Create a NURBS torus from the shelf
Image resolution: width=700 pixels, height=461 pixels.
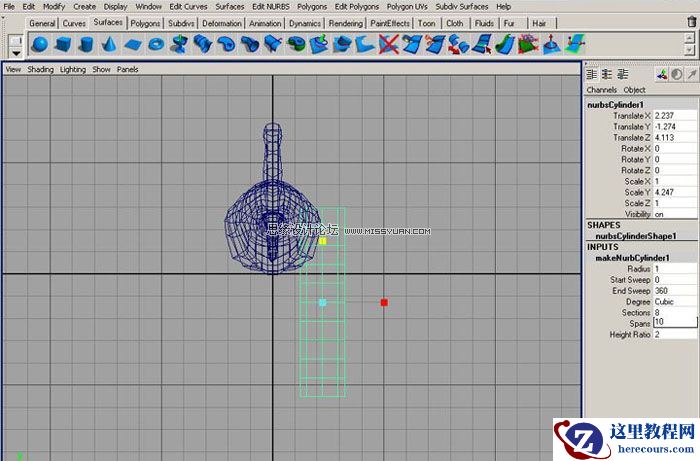pos(156,44)
